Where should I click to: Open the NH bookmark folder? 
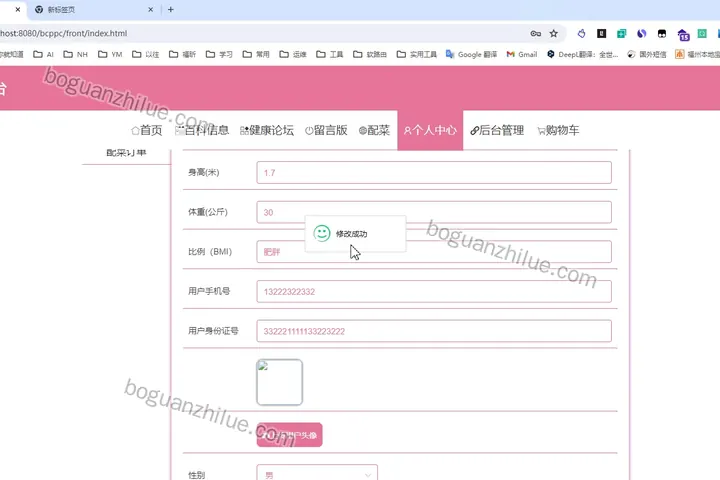[x=75, y=54]
